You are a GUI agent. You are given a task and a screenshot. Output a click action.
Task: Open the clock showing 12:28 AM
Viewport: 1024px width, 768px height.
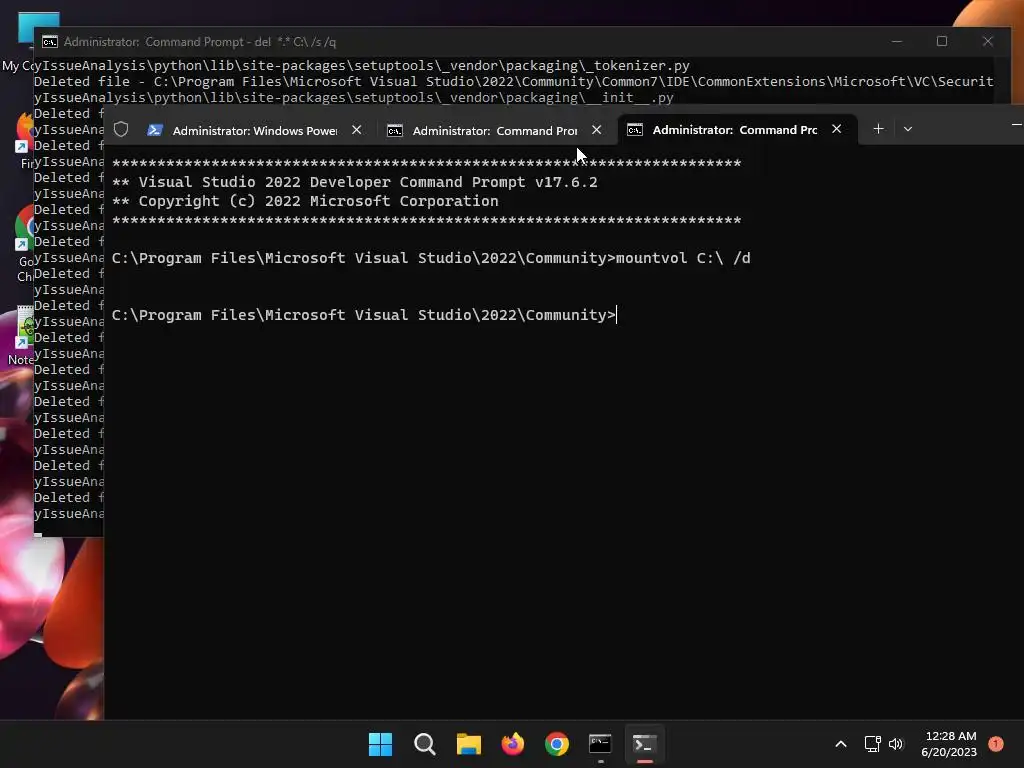(x=950, y=744)
